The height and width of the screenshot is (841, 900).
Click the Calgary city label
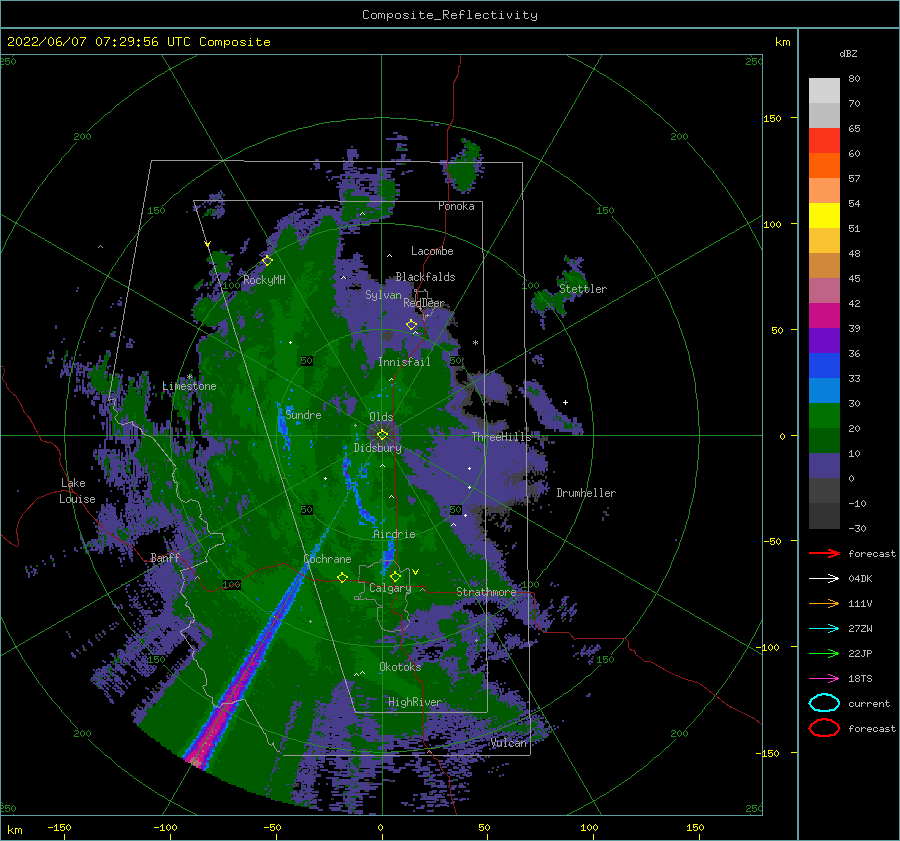(390, 588)
